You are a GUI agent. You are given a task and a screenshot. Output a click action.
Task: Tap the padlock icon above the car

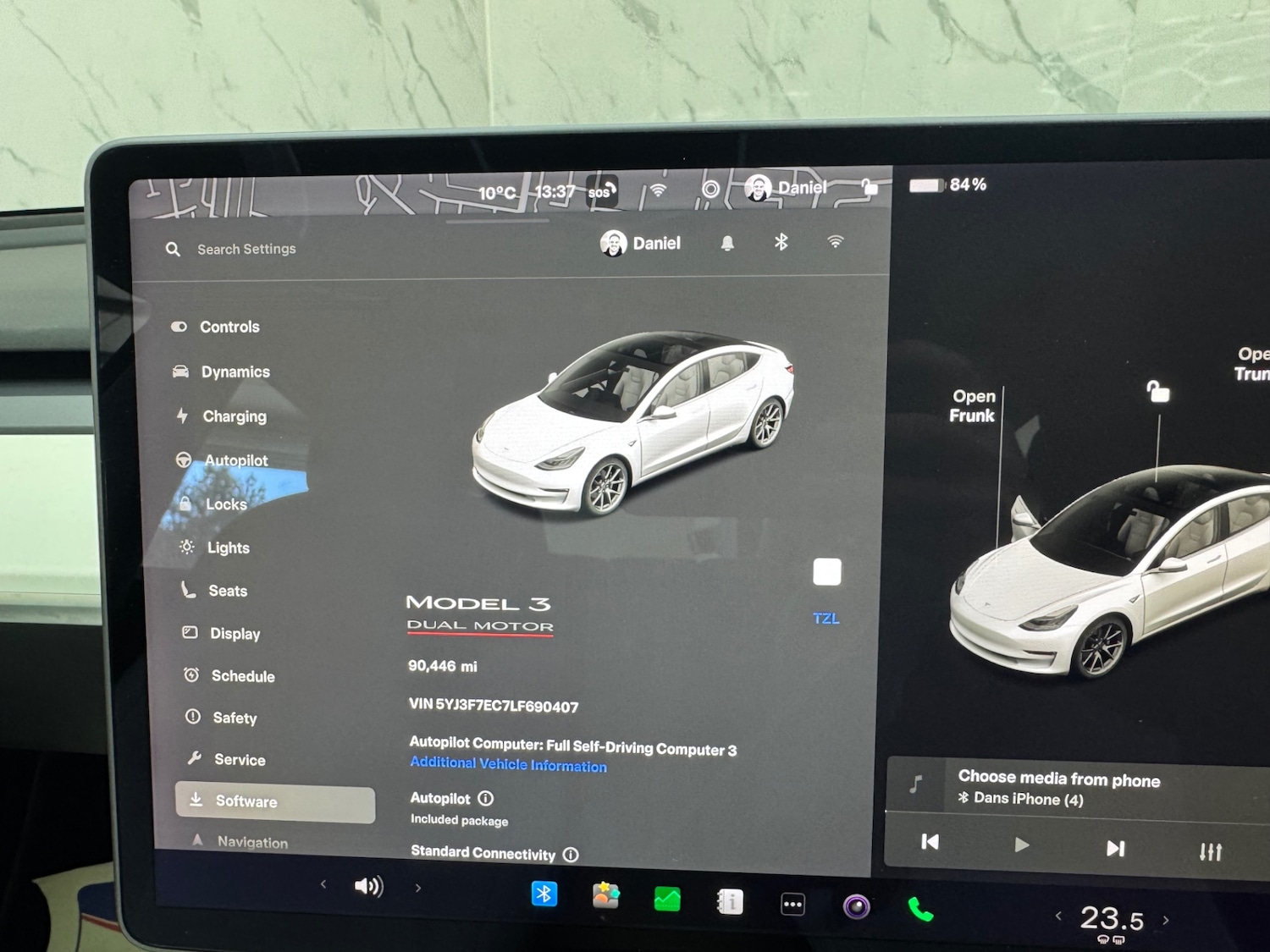[1157, 391]
